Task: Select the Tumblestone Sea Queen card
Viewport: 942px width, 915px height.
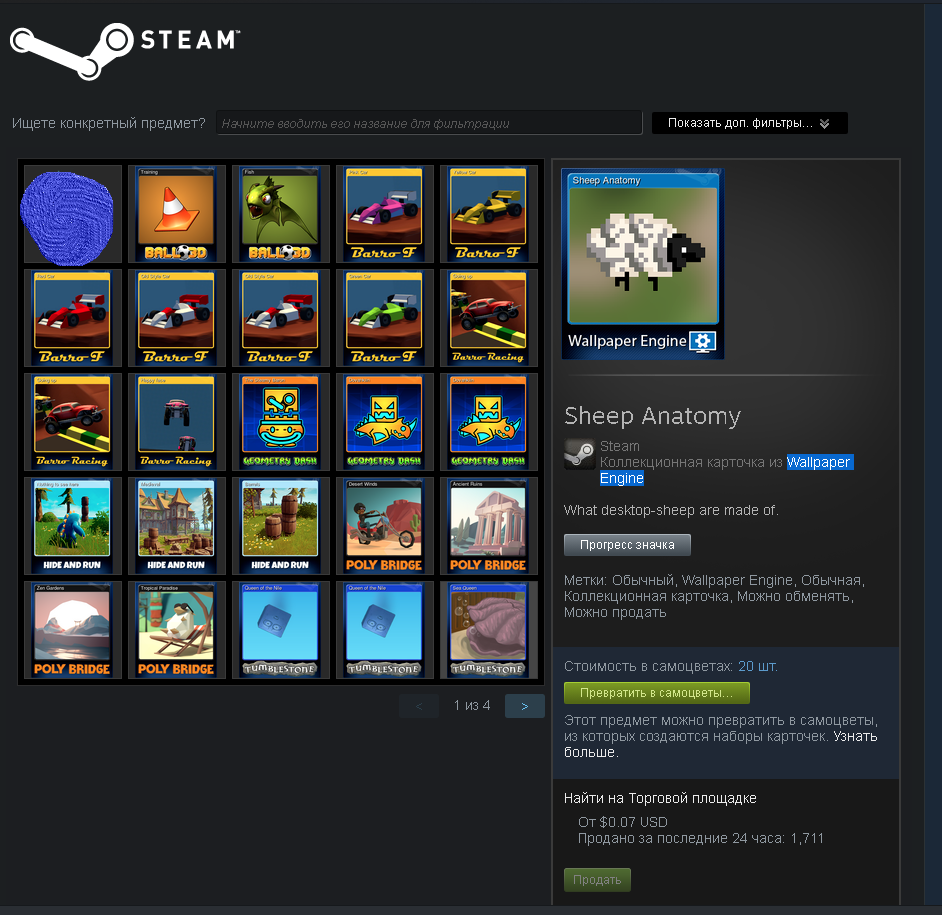Action: click(x=488, y=630)
